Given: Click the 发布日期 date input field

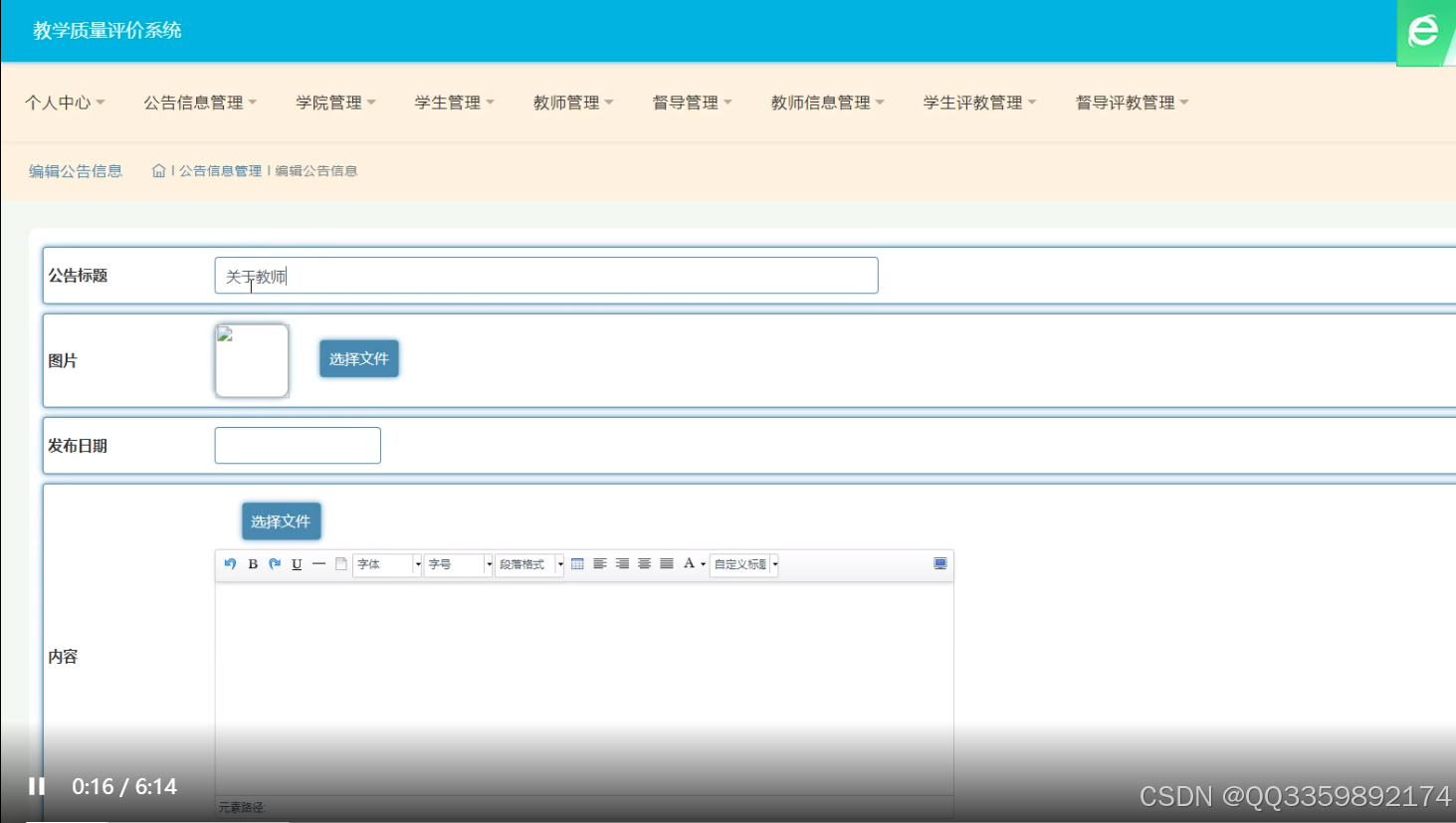Looking at the screenshot, I should click(298, 445).
